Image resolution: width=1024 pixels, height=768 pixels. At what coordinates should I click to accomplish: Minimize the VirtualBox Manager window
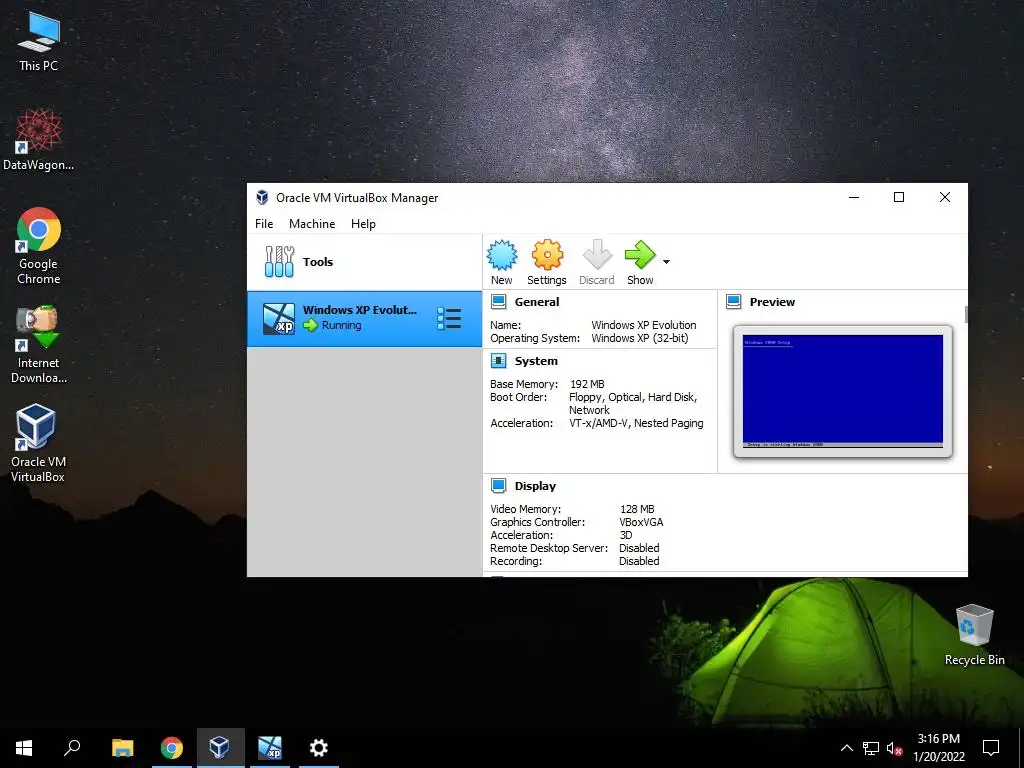click(854, 197)
